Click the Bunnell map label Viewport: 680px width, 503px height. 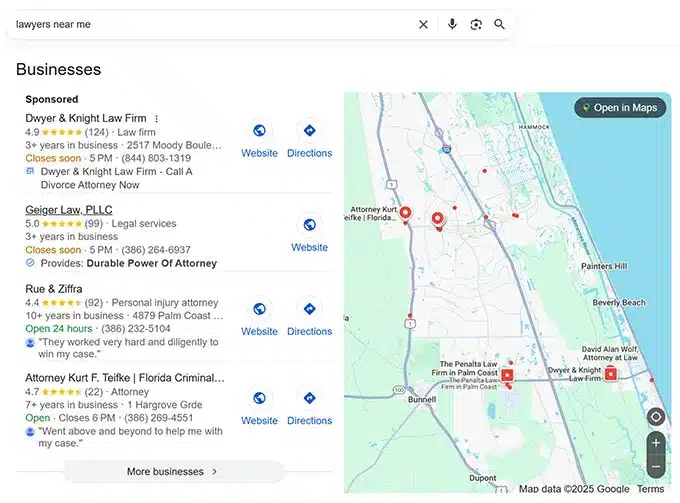422,399
